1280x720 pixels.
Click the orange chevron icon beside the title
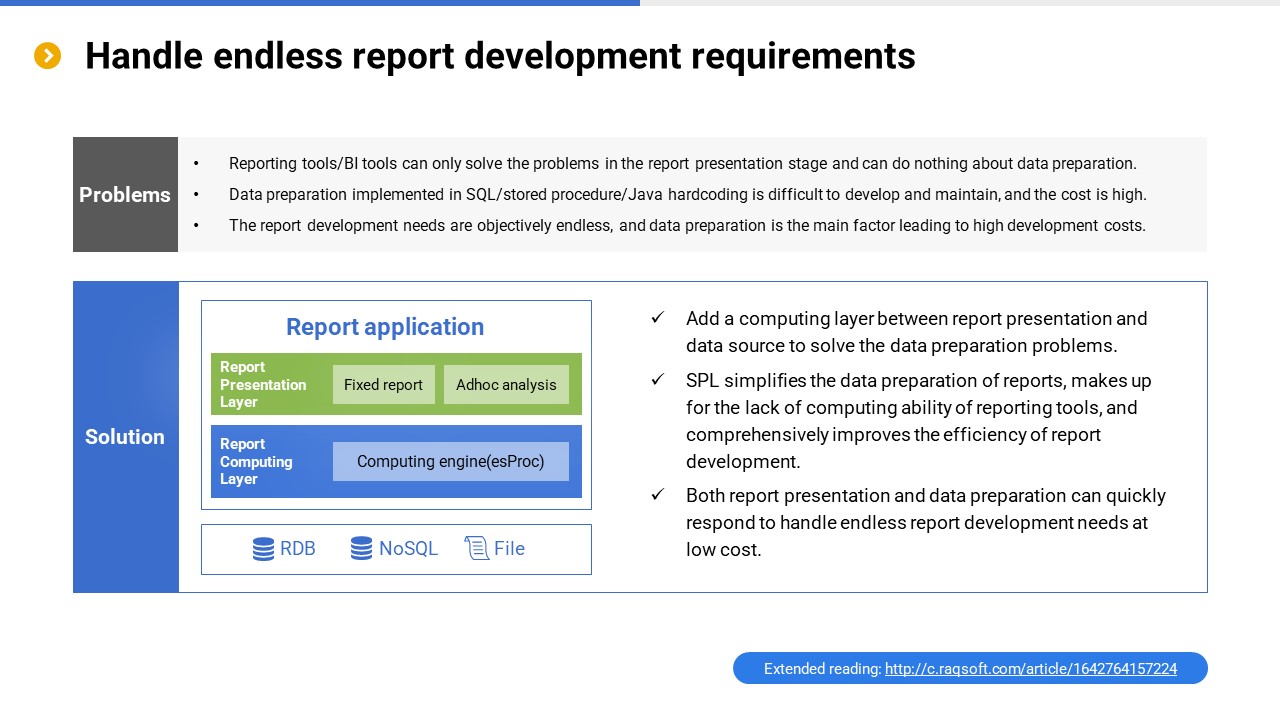pyautogui.click(x=47, y=56)
